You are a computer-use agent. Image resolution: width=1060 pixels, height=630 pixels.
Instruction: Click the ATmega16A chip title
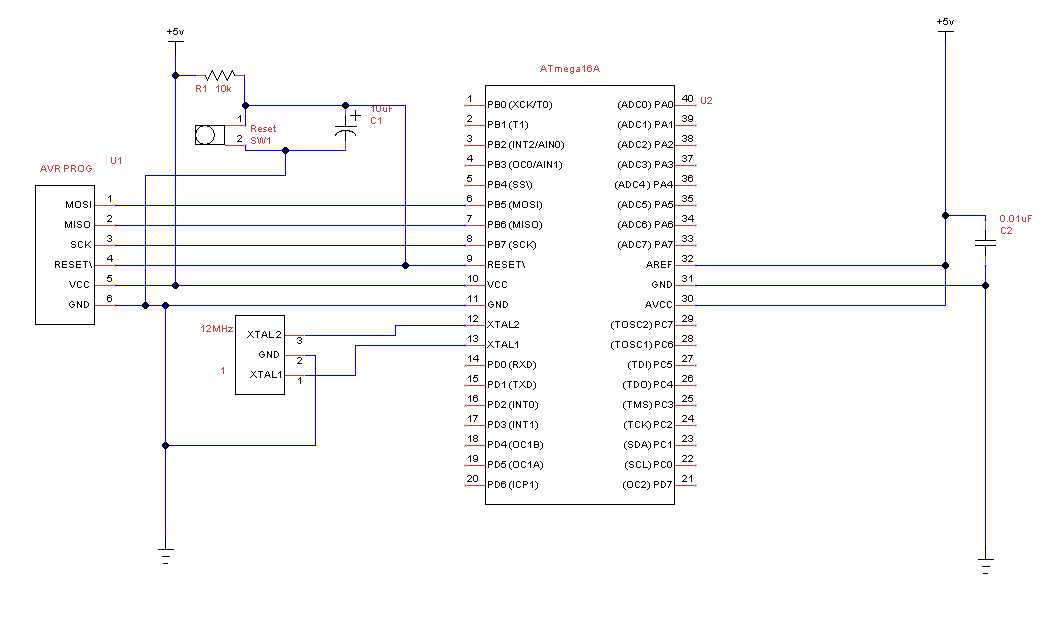coord(569,69)
